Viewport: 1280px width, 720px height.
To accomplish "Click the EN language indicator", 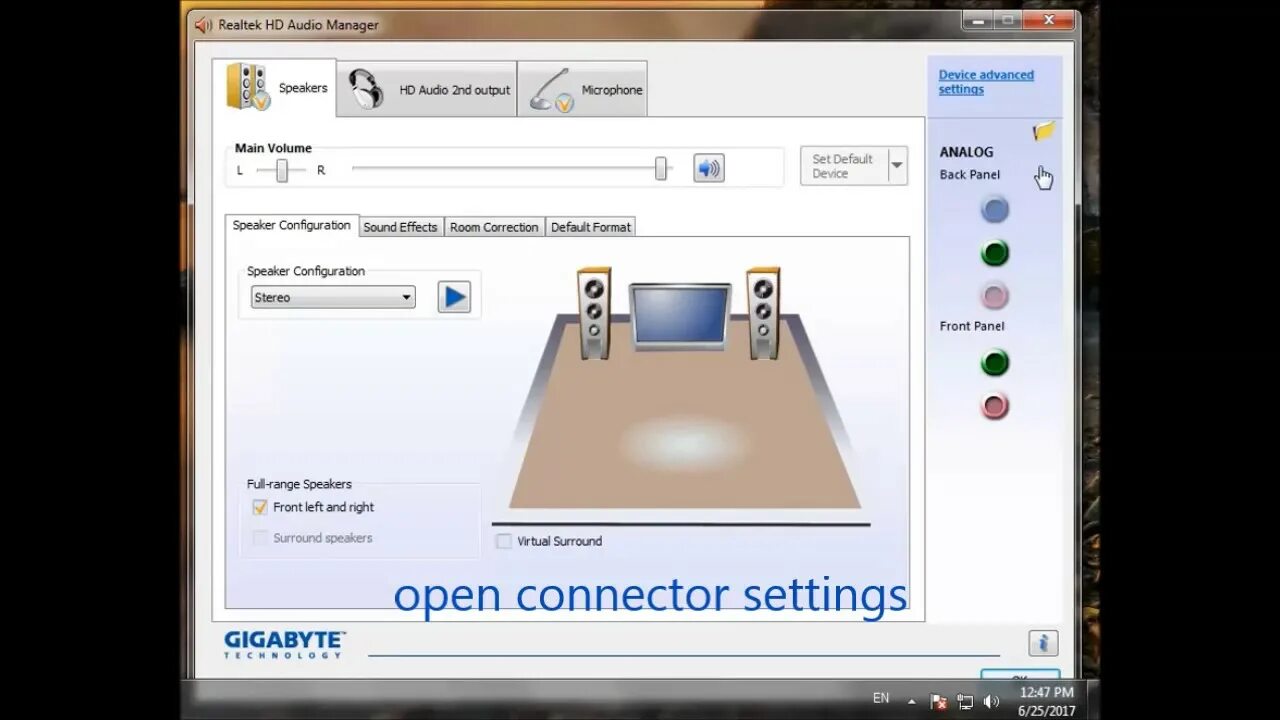I will click(881, 698).
